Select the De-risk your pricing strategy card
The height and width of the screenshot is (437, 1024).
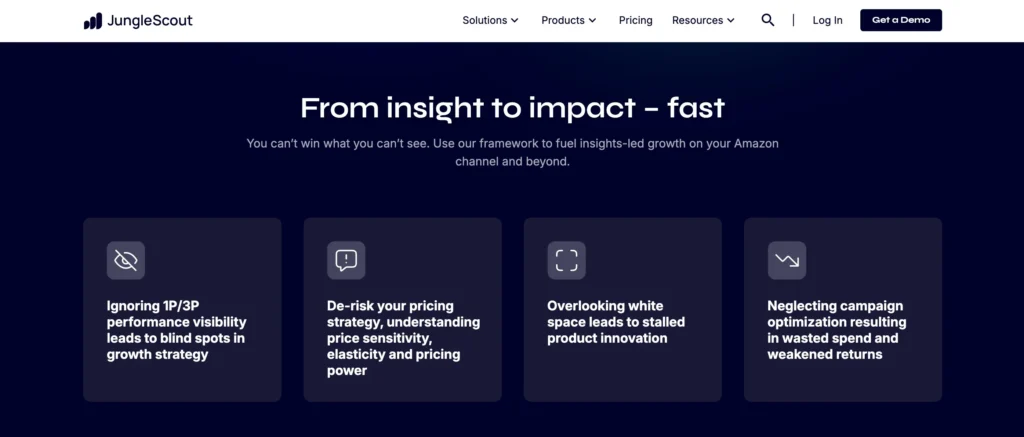tap(402, 338)
